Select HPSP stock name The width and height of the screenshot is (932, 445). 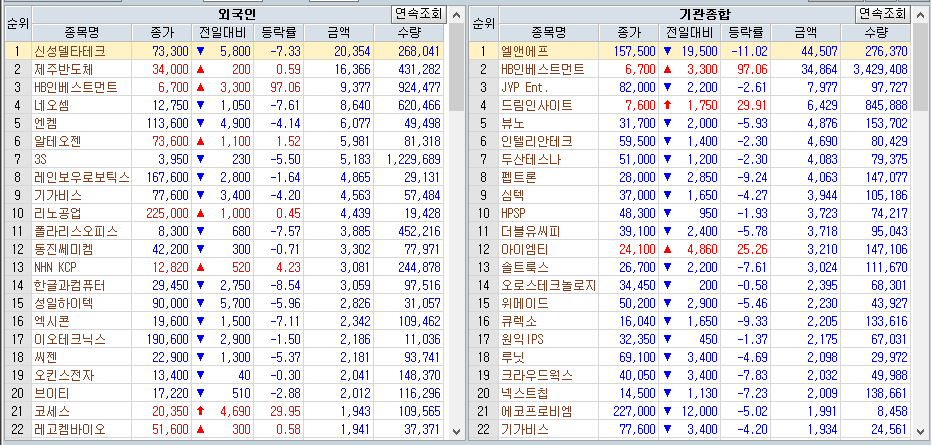[514, 213]
